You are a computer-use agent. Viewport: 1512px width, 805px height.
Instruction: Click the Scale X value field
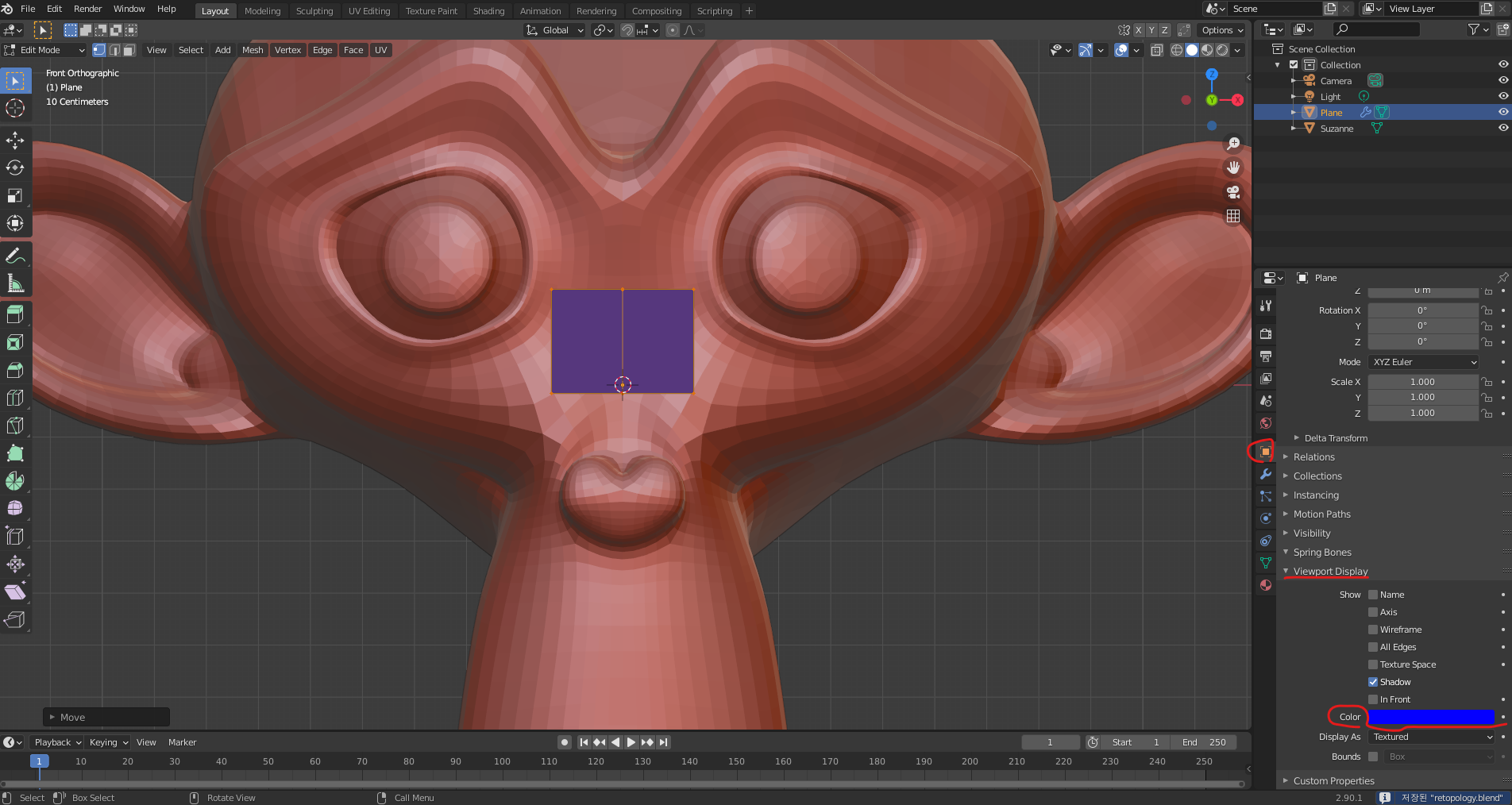coord(1422,382)
